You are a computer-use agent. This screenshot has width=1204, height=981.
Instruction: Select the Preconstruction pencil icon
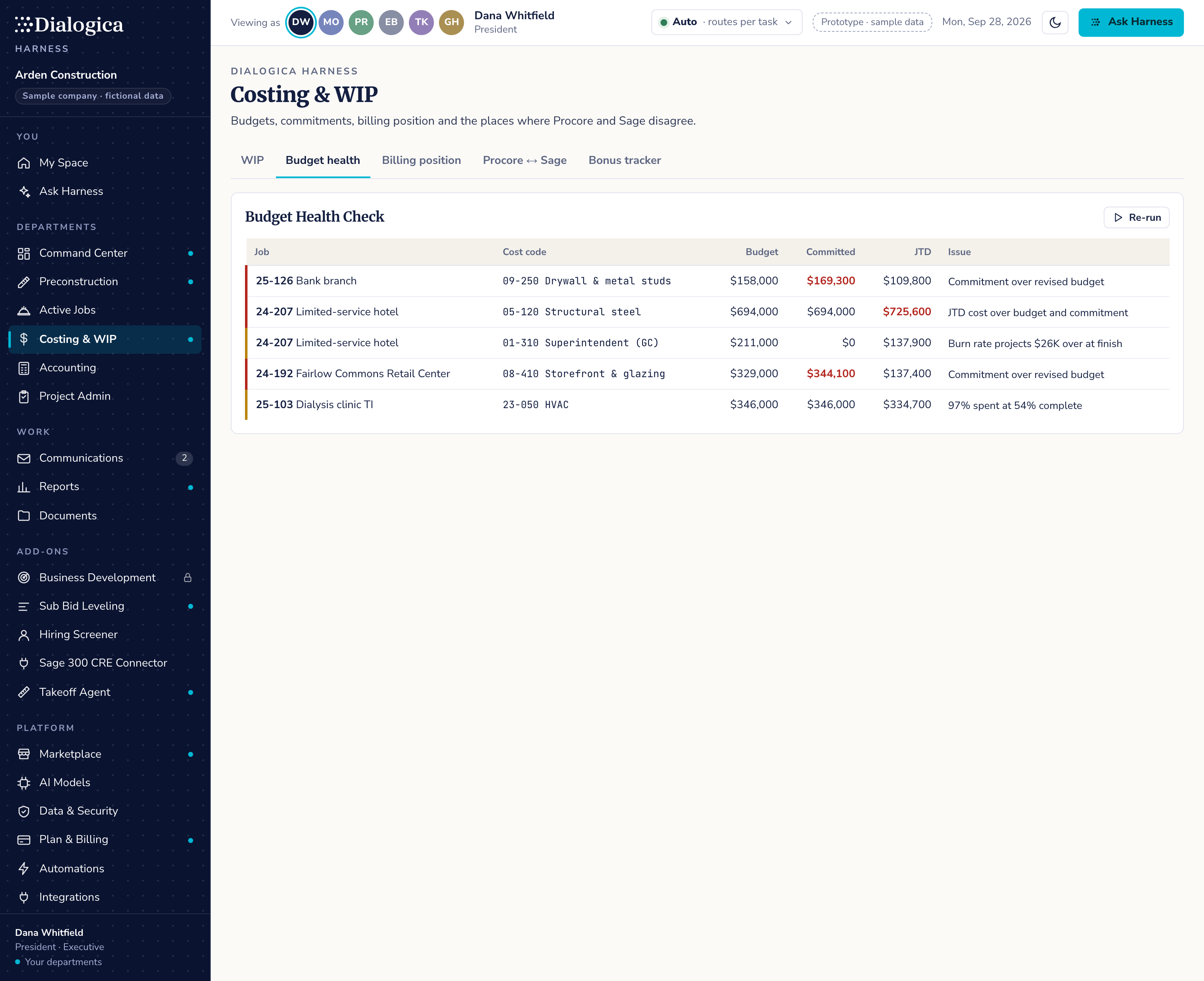coord(24,281)
